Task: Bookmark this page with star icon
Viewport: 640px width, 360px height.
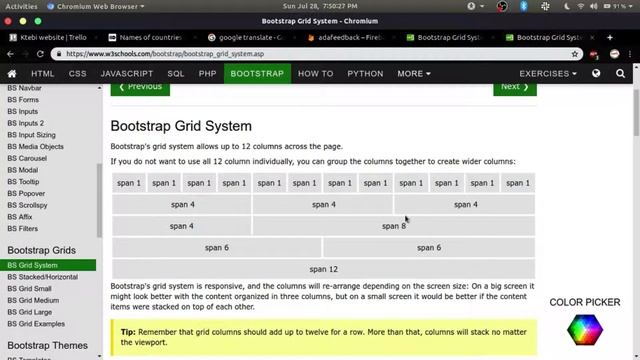Action: [575, 54]
